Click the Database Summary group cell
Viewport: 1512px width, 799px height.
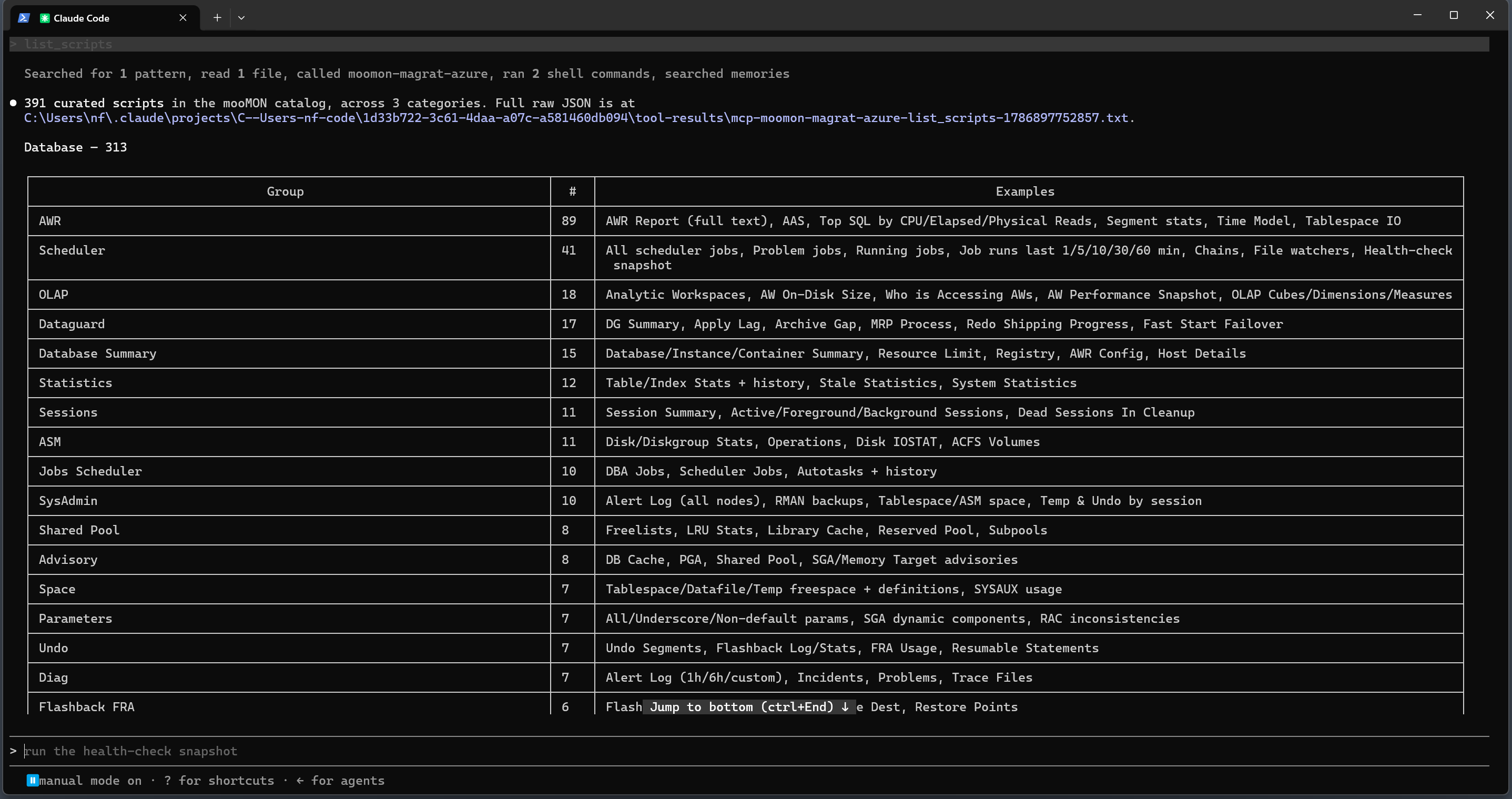pyautogui.click(x=289, y=353)
